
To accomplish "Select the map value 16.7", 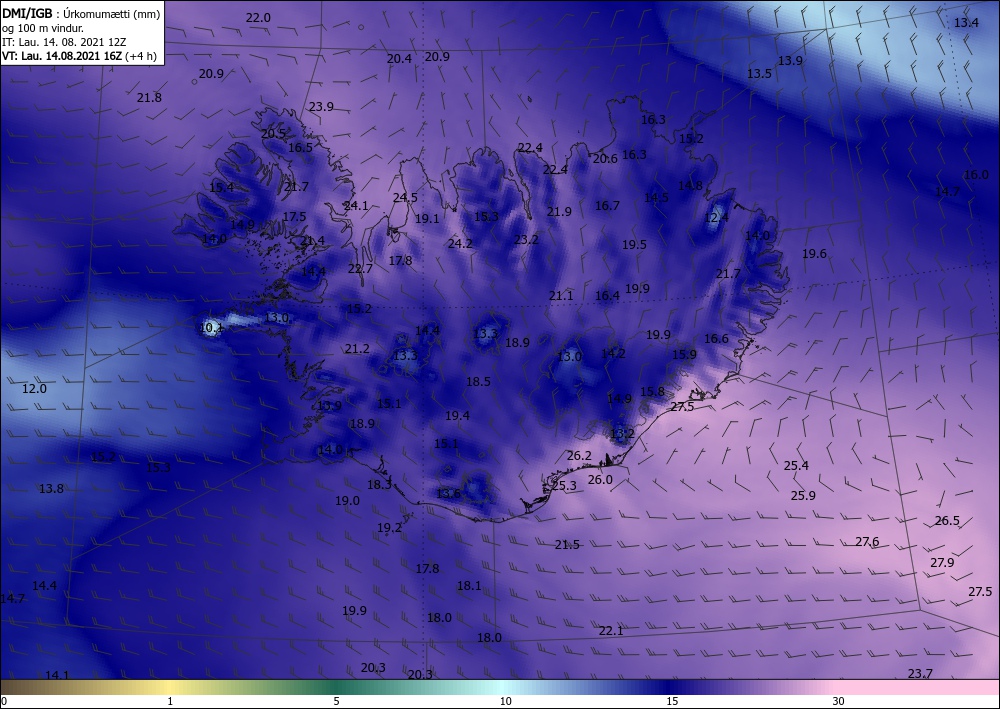I will (x=607, y=205).
